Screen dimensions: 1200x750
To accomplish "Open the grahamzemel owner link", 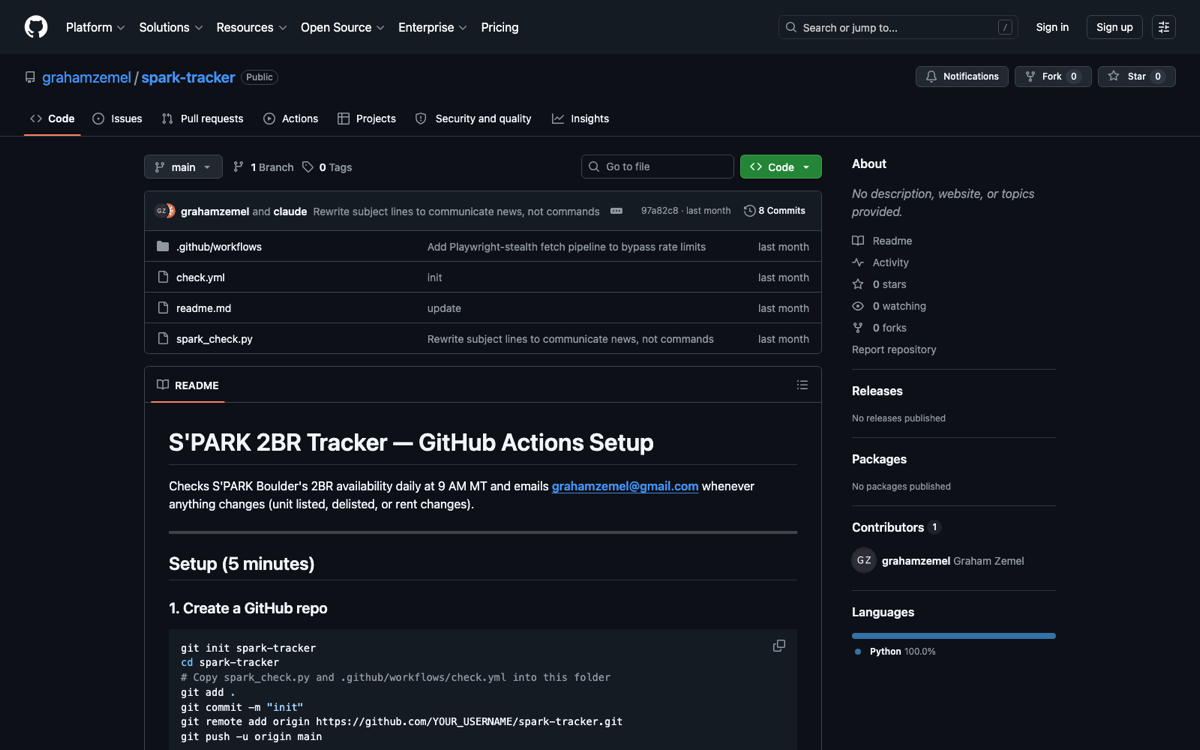I will pyautogui.click(x=86, y=77).
